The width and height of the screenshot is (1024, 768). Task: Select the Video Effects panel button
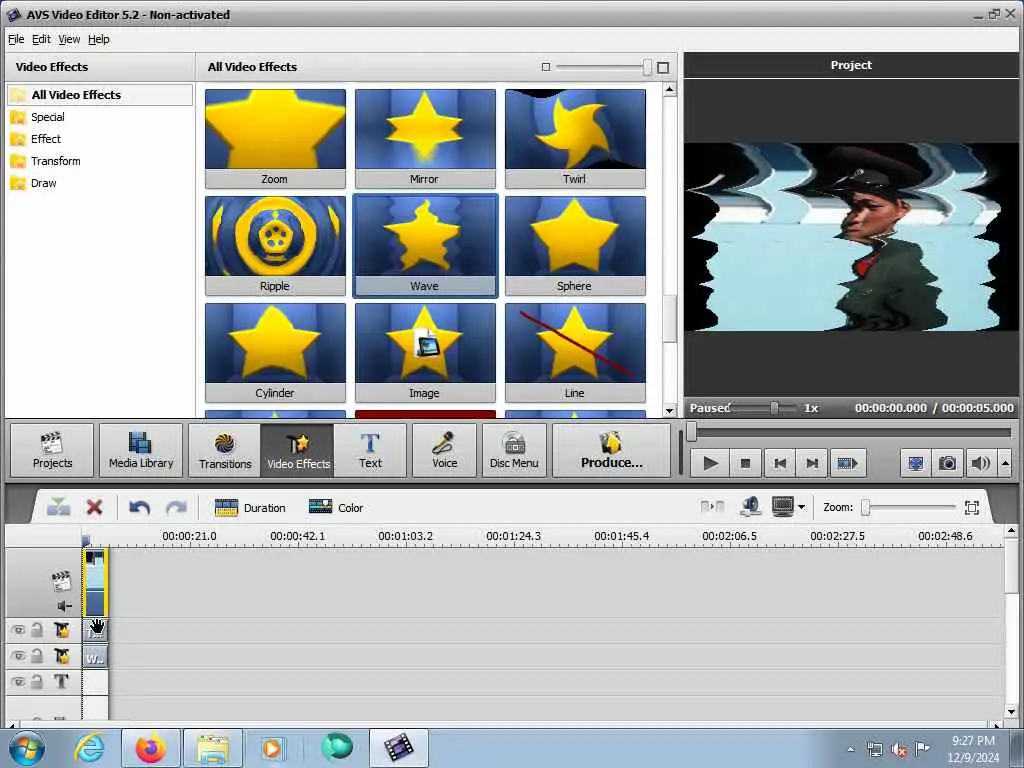click(298, 451)
